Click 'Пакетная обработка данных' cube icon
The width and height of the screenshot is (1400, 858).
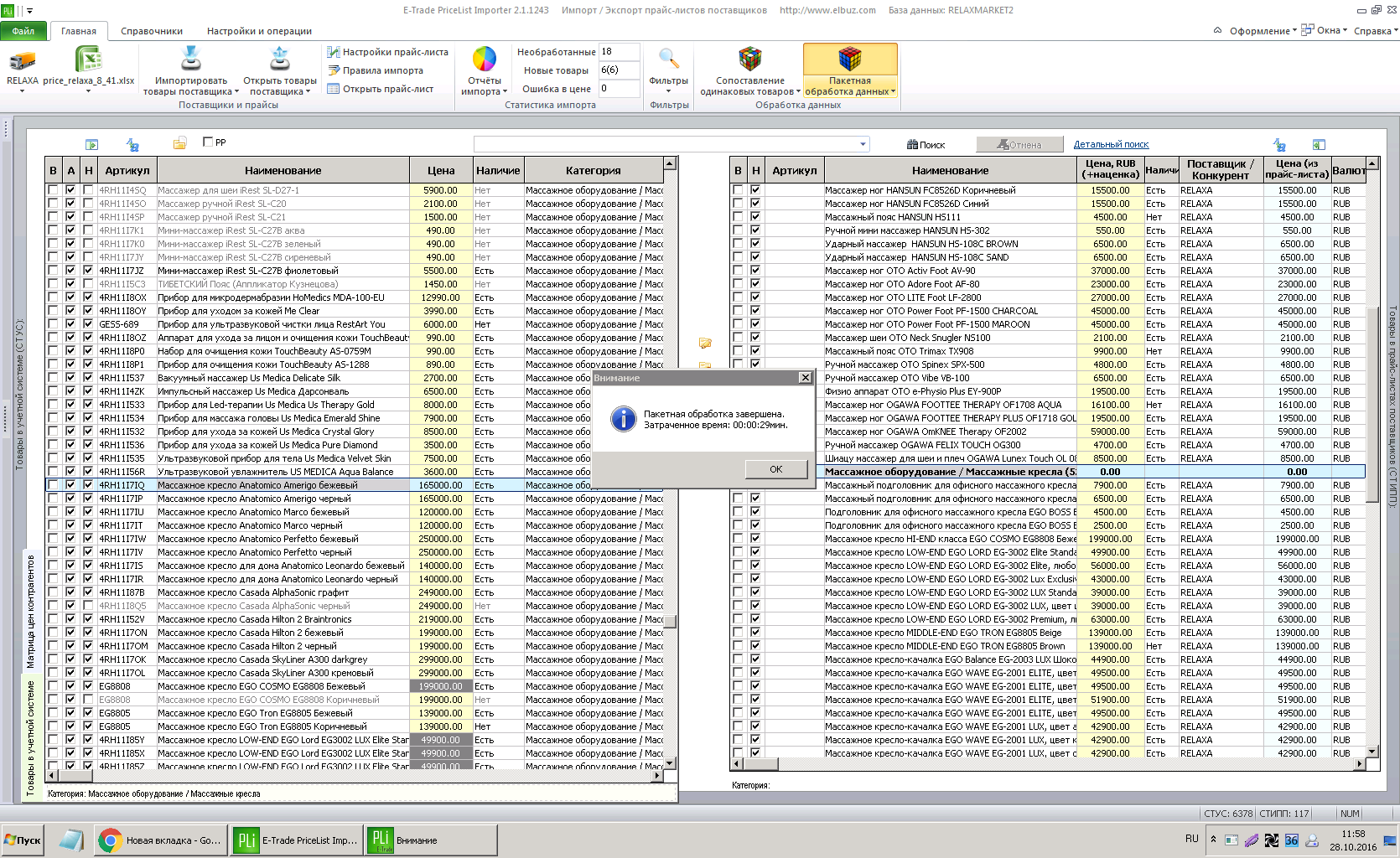(850, 59)
